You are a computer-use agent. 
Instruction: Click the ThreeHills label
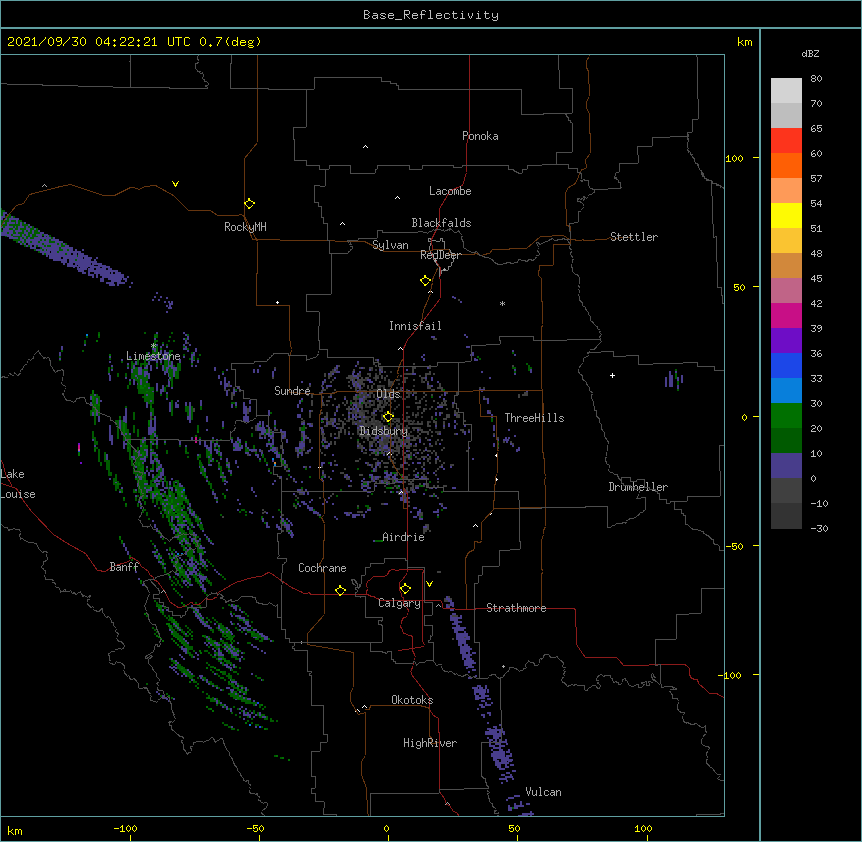[x=534, y=418]
